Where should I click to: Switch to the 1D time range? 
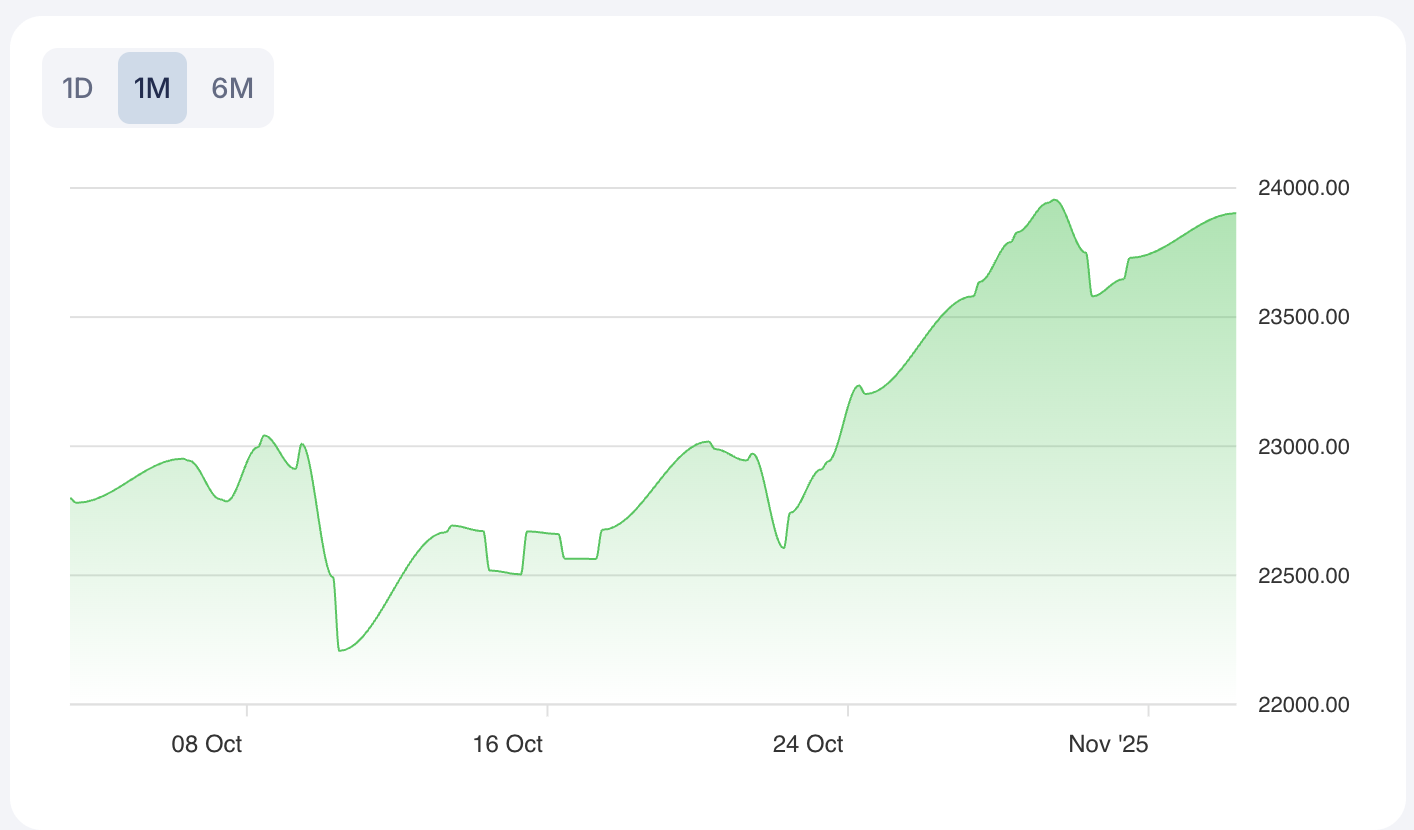(77, 88)
